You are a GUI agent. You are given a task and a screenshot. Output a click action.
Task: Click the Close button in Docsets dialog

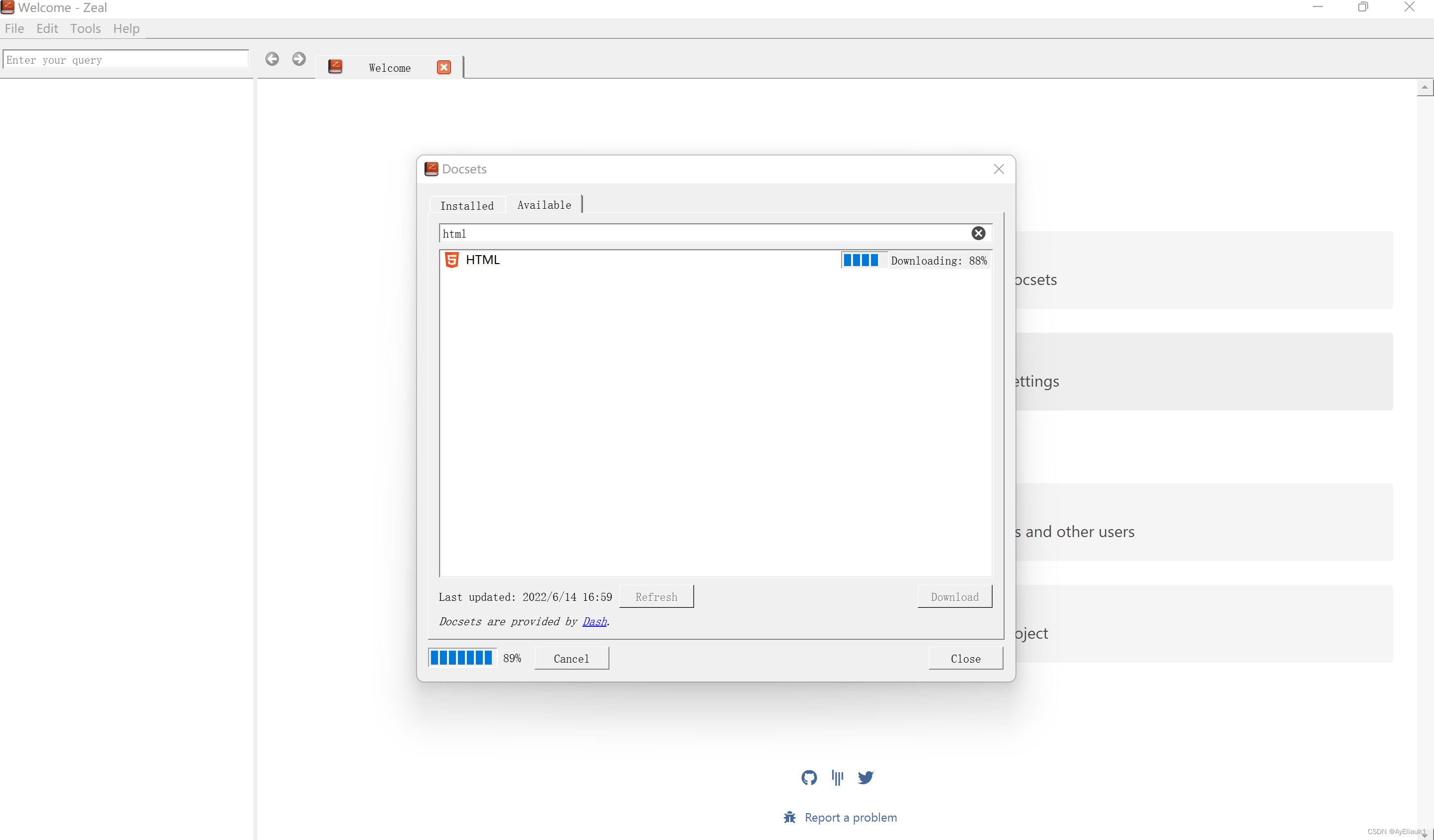click(966, 658)
